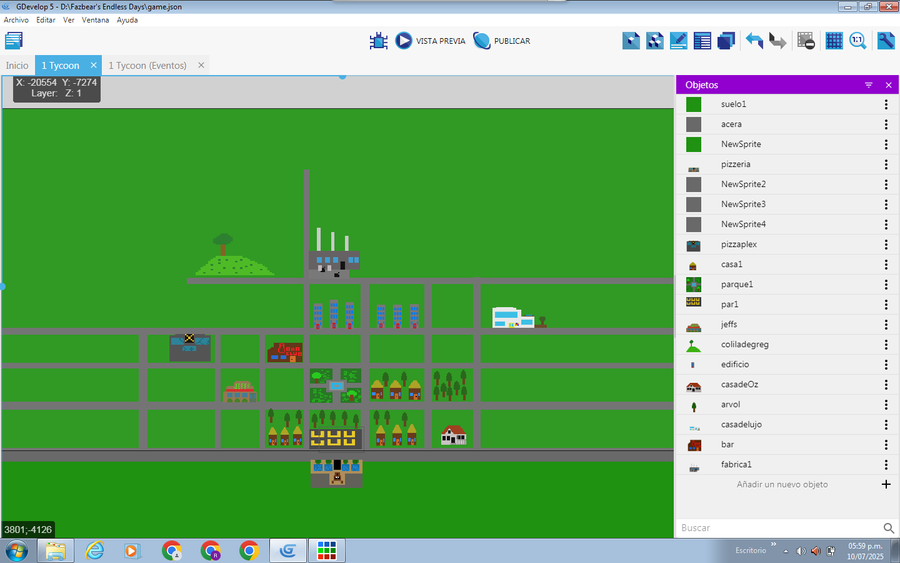
Task: Open the objects editor toolbar icon
Action: 631,41
